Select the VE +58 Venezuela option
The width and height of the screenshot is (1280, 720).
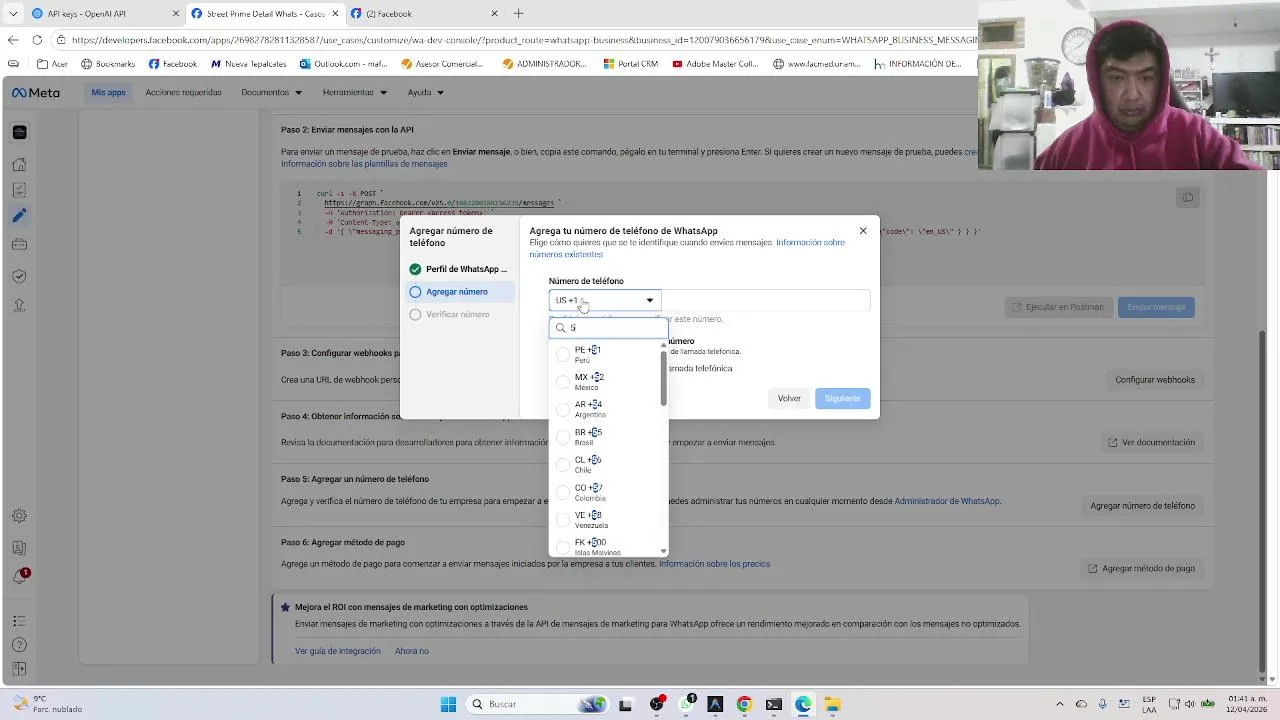point(605,519)
